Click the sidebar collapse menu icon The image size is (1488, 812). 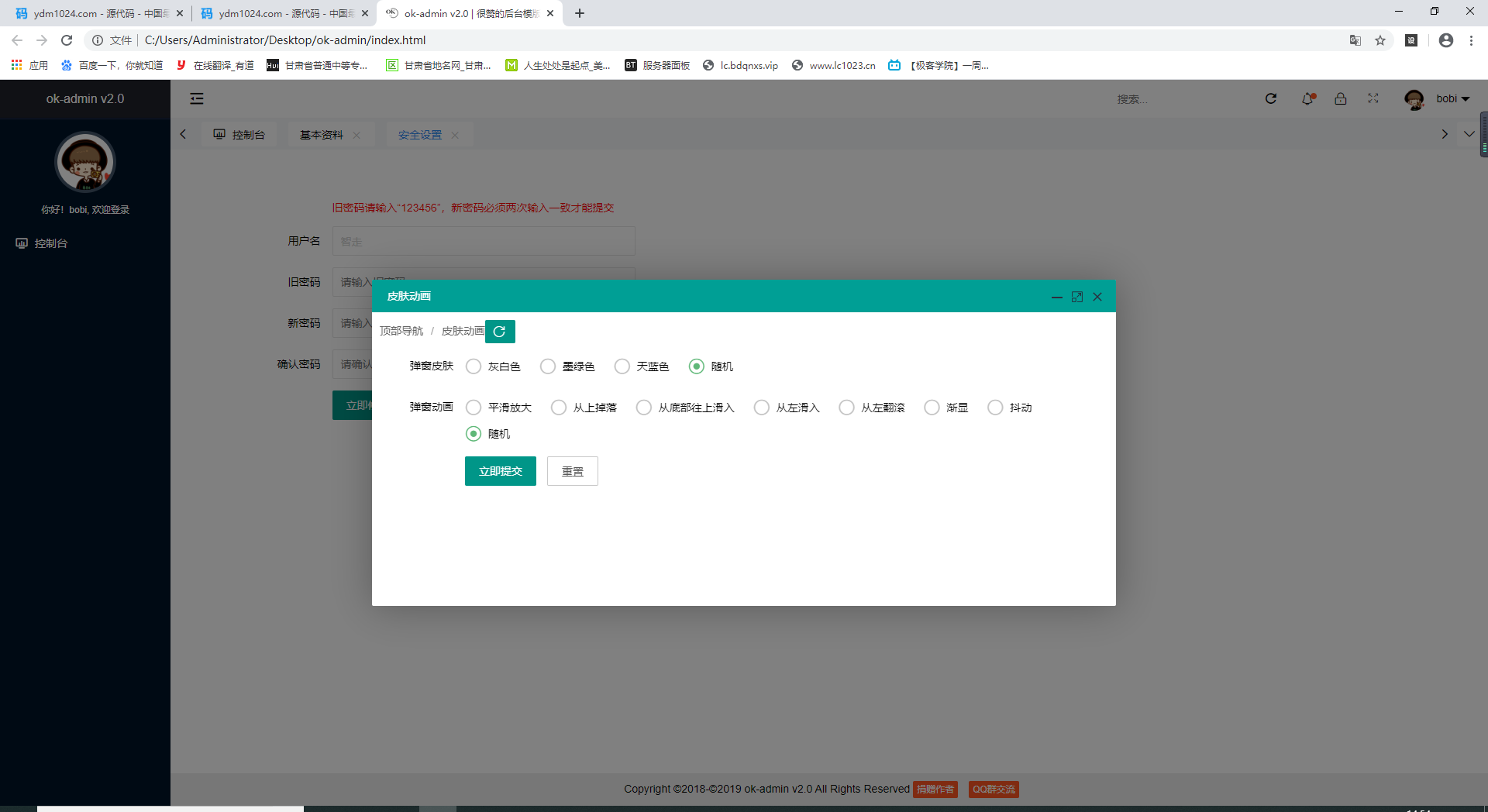[197, 98]
